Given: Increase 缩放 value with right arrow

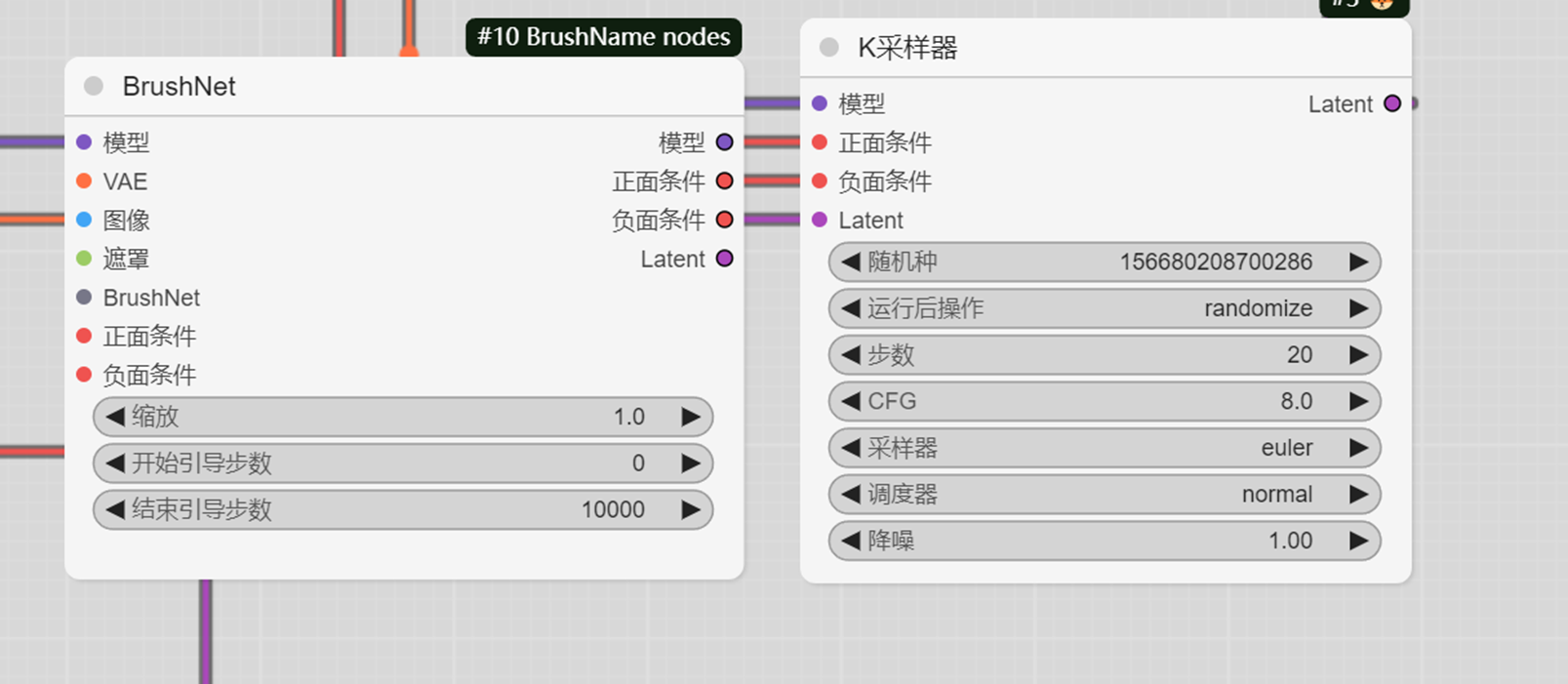Looking at the screenshot, I should coord(691,417).
